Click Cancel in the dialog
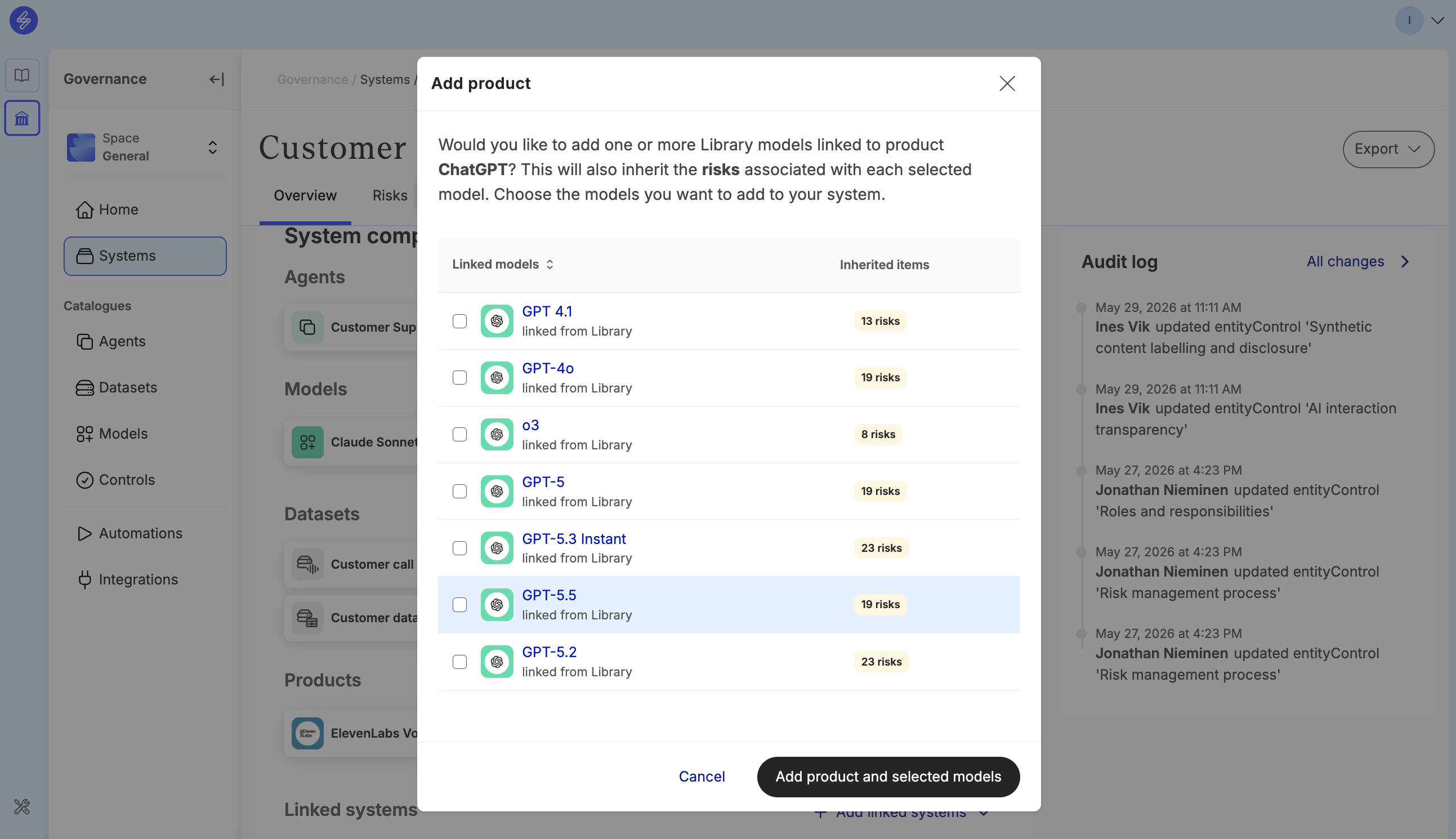Screen dimensions: 1456x839 click(x=701, y=776)
